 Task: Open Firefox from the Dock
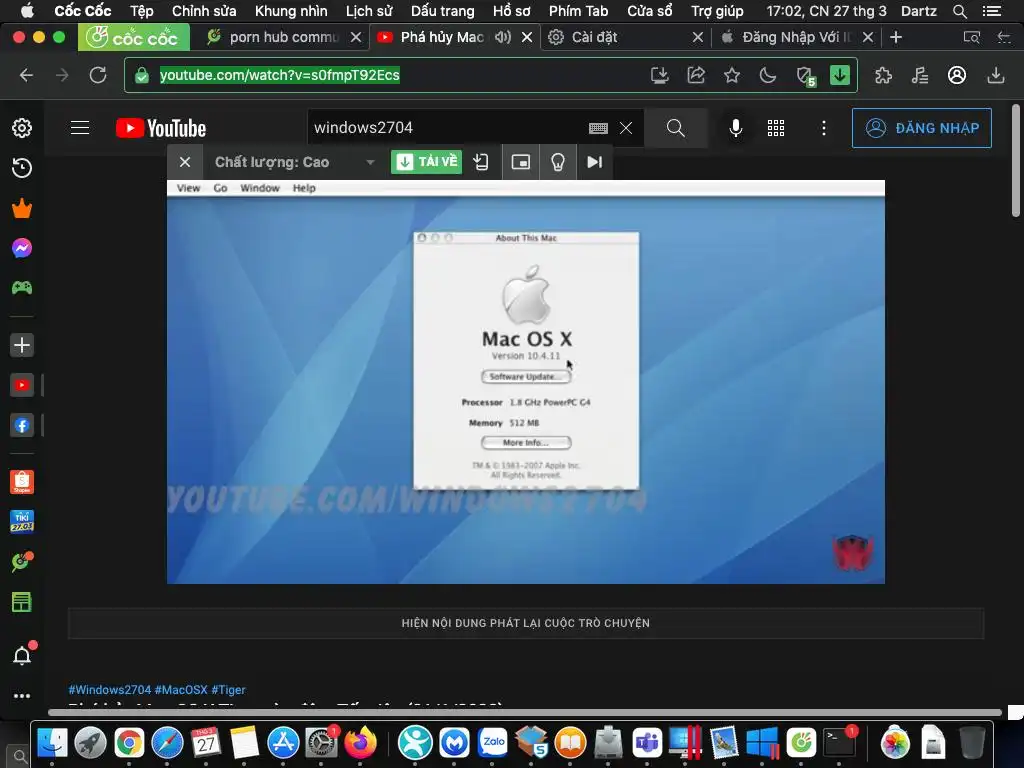pyautogui.click(x=360, y=743)
